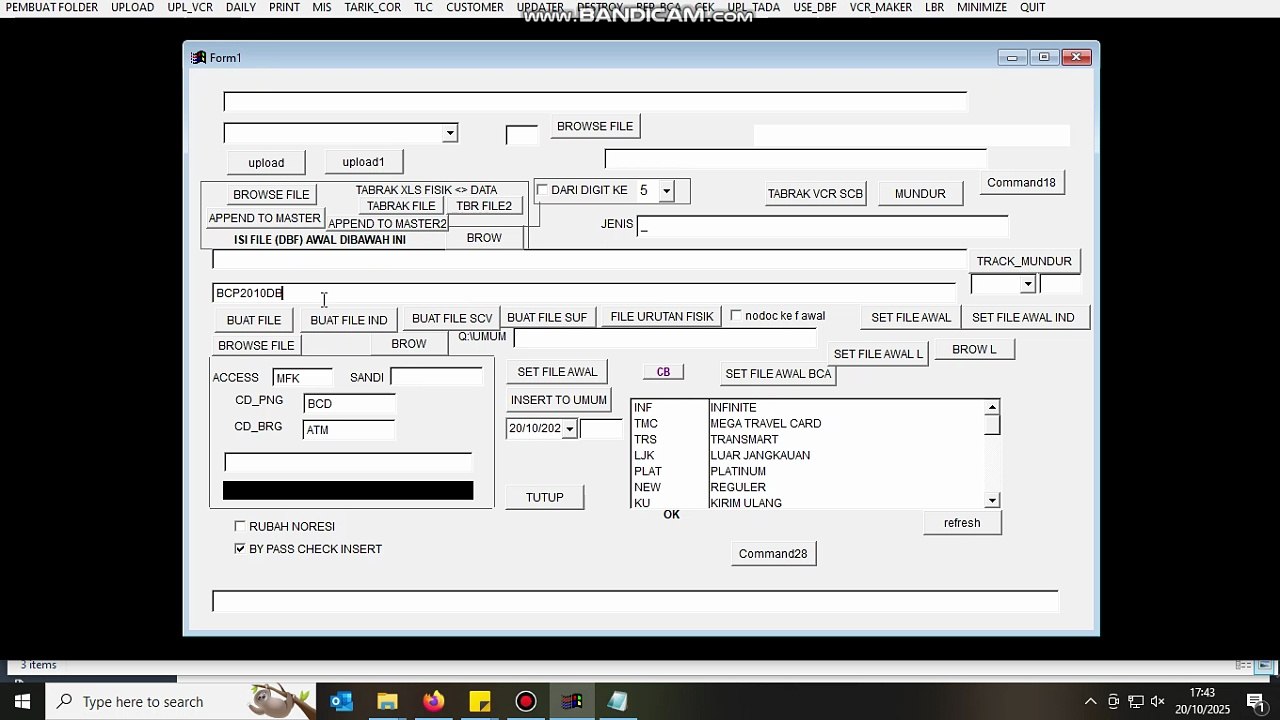Click the BCP2010DB text field
The height and width of the screenshot is (720, 1280).
tap(584, 293)
